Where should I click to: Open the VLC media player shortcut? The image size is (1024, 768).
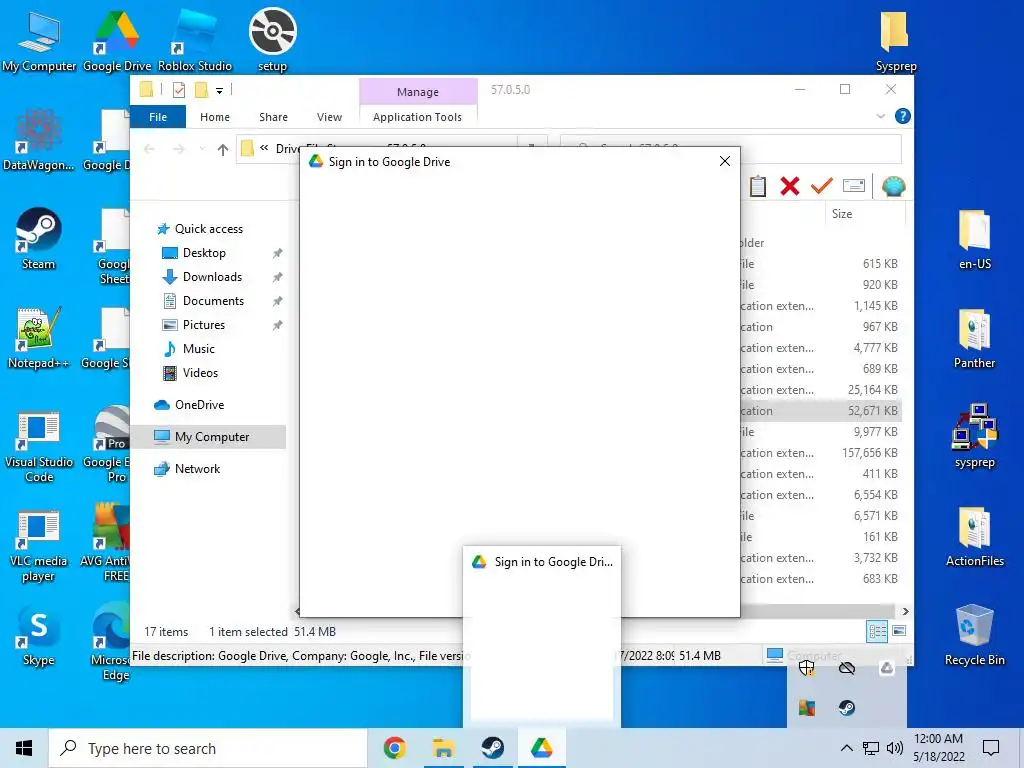[x=39, y=547]
